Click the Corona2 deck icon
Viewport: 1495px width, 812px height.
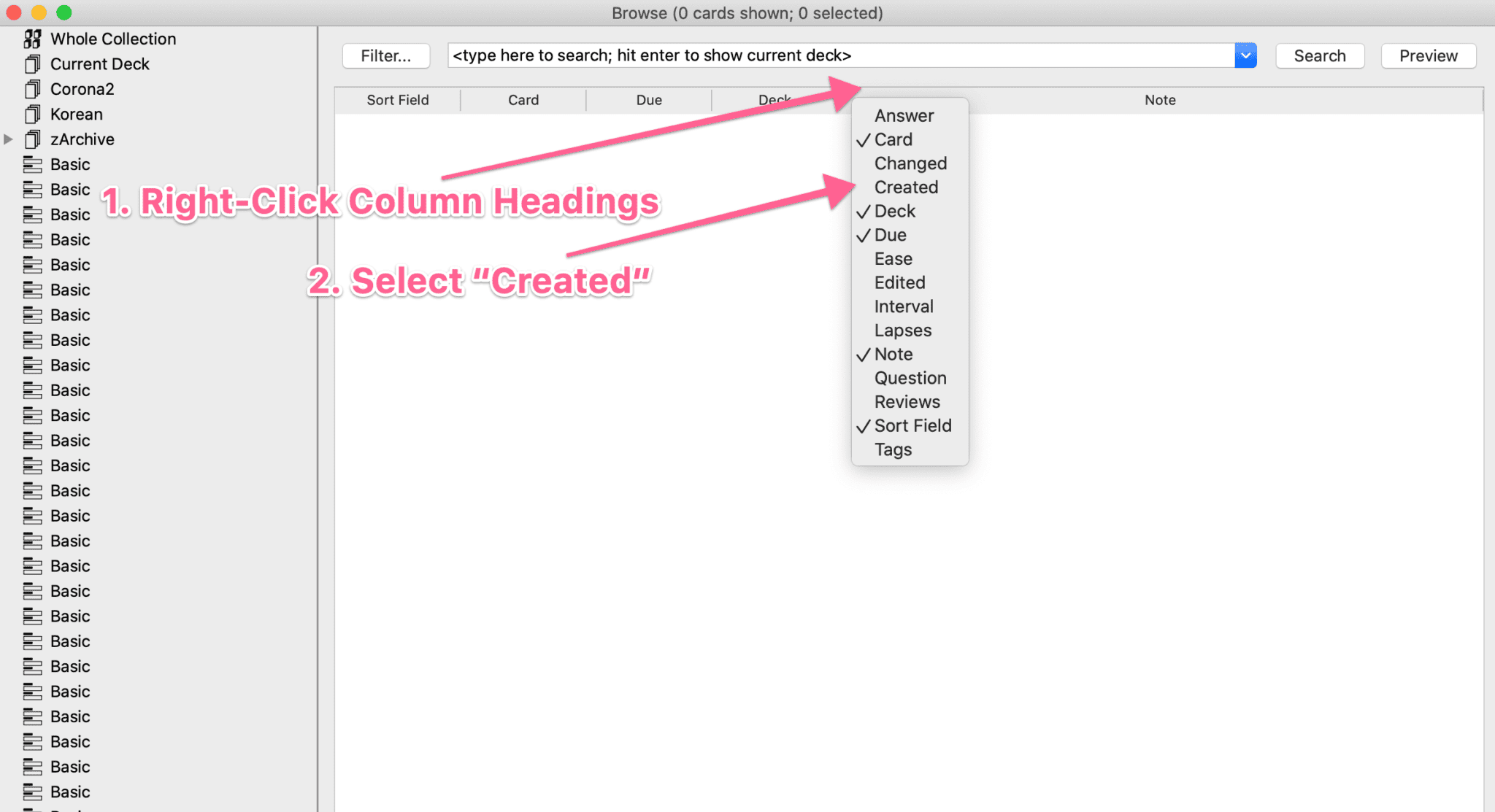click(32, 89)
